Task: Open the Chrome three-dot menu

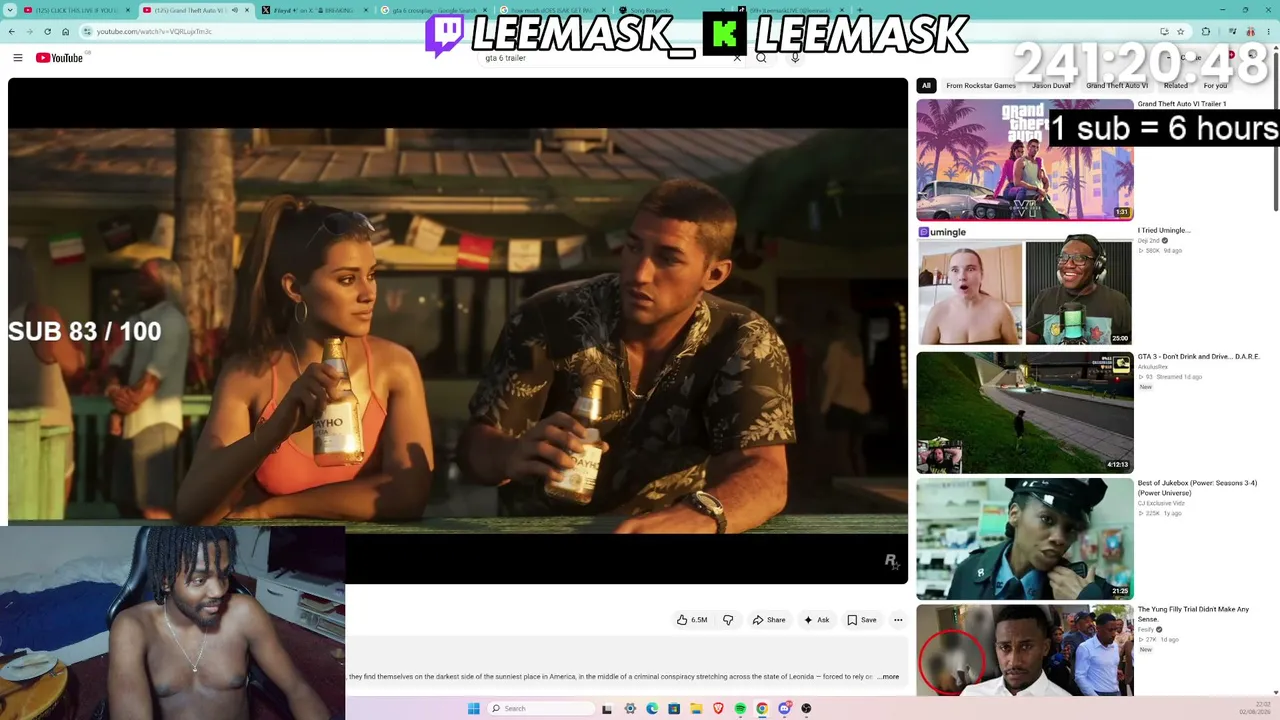Action: point(1271,31)
